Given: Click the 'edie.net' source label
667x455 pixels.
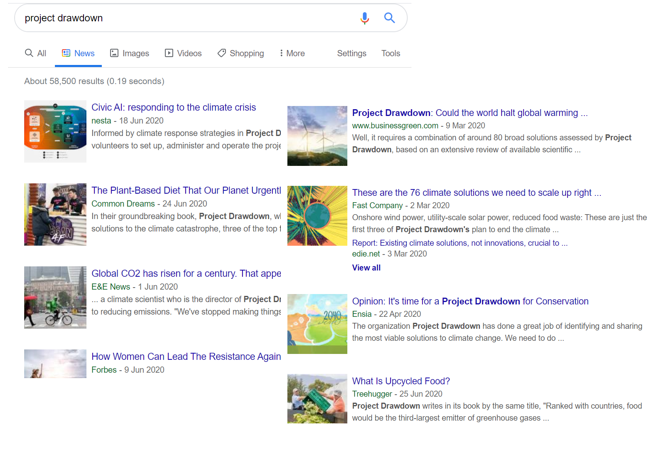Looking at the screenshot, I should pyautogui.click(x=366, y=254).
